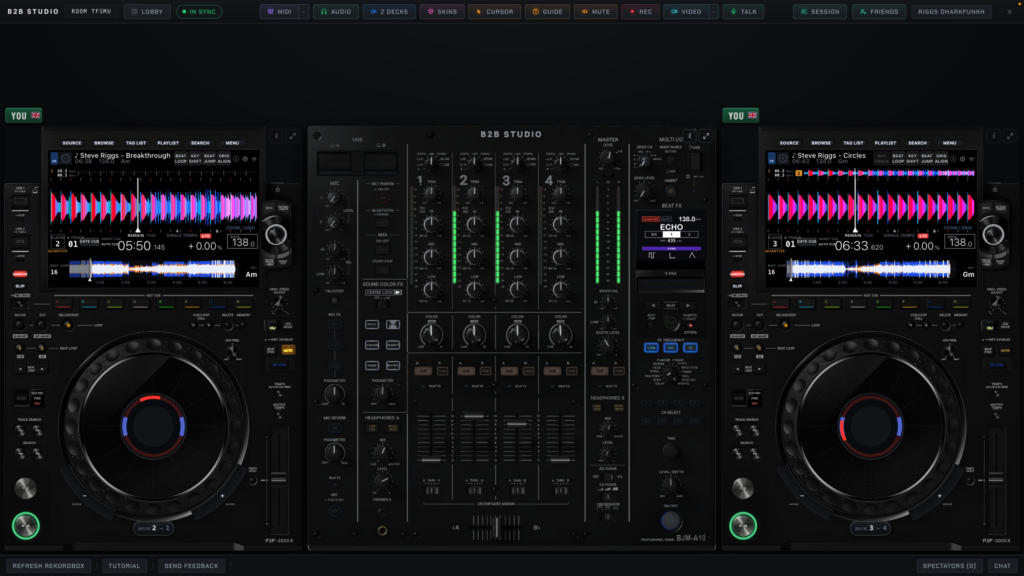
Task: Open the MIDI settings button
Action: pos(280,12)
